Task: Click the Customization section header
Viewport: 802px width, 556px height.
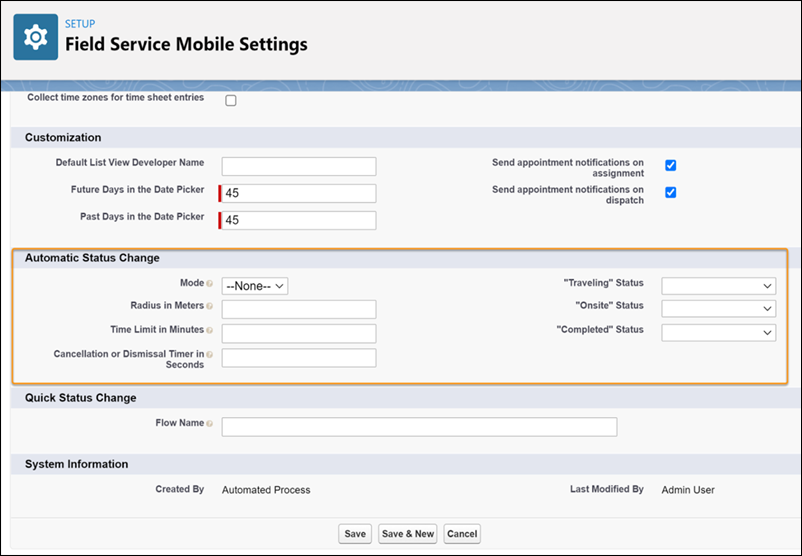Action: 63,138
